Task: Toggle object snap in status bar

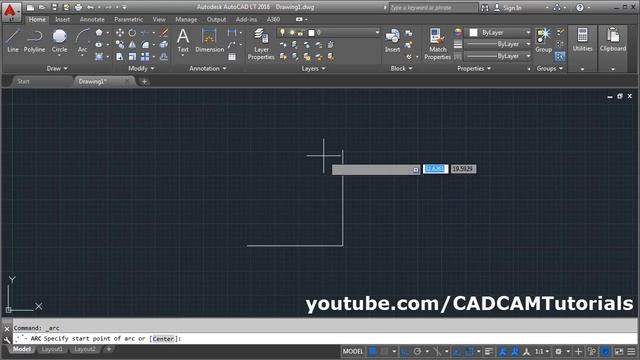Action: (469, 351)
